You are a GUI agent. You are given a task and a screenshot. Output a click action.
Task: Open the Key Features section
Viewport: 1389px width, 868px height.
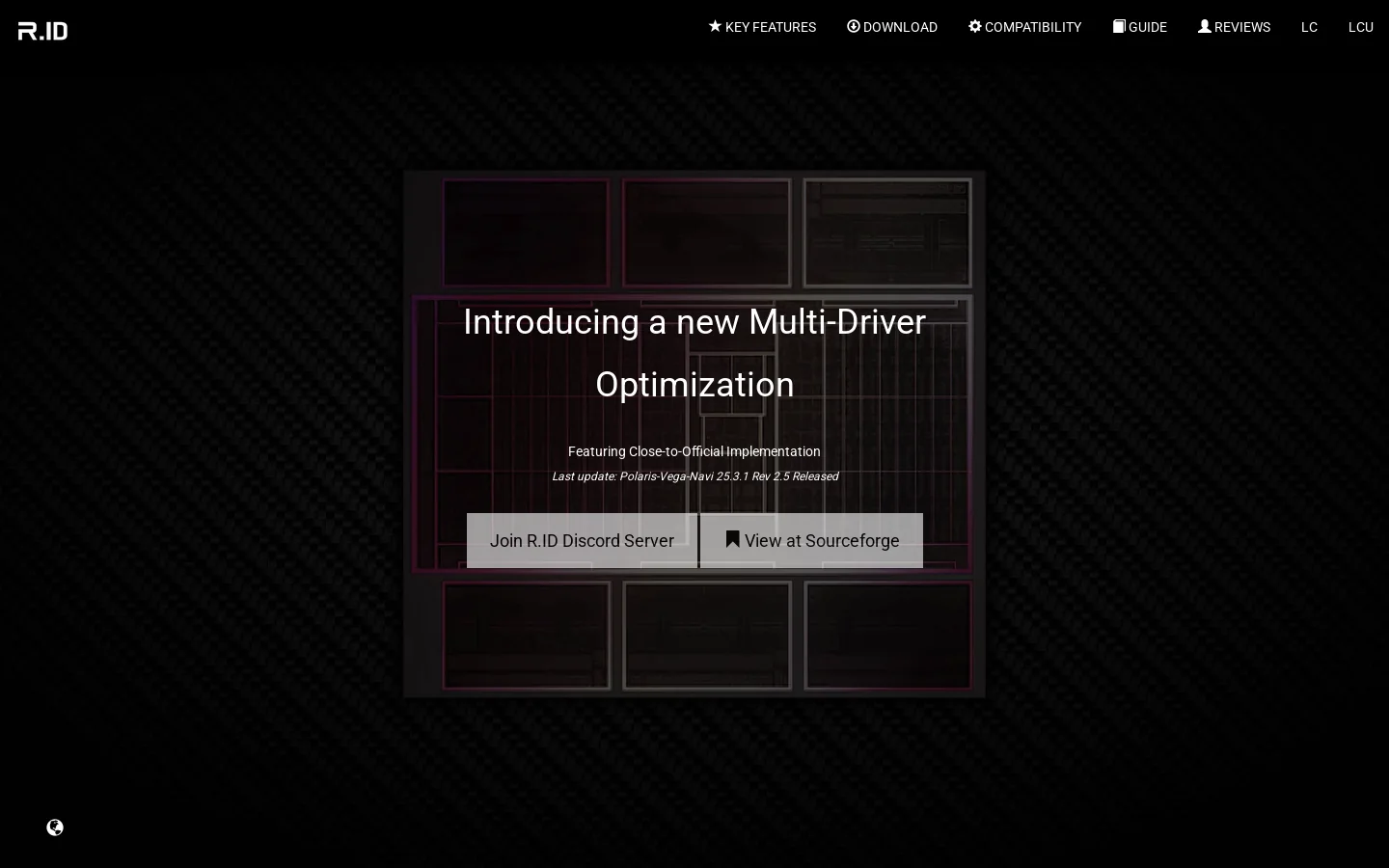click(762, 27)
